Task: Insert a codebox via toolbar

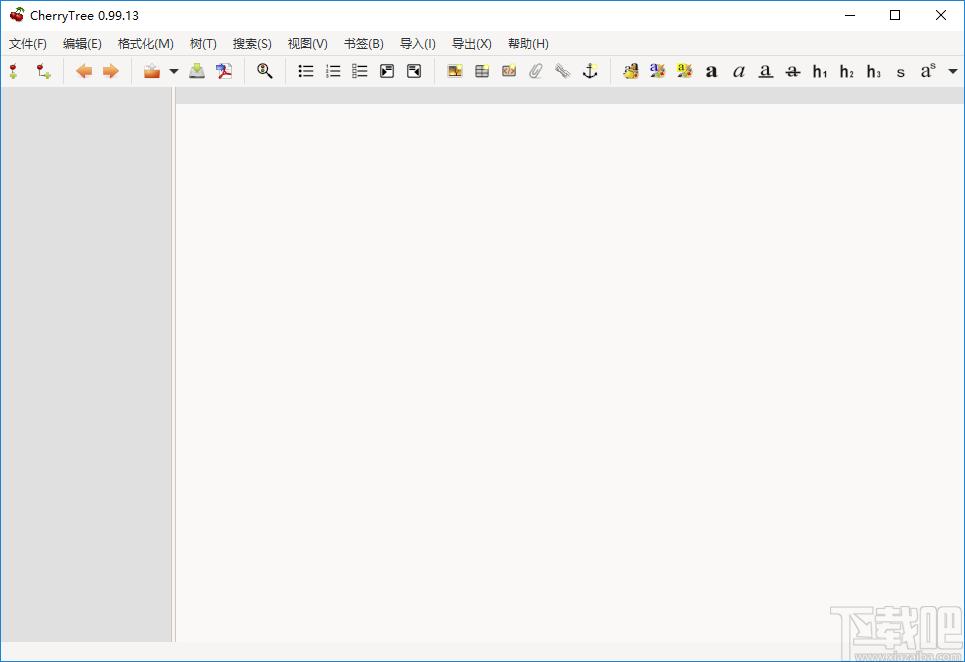Action: [509, 71]
